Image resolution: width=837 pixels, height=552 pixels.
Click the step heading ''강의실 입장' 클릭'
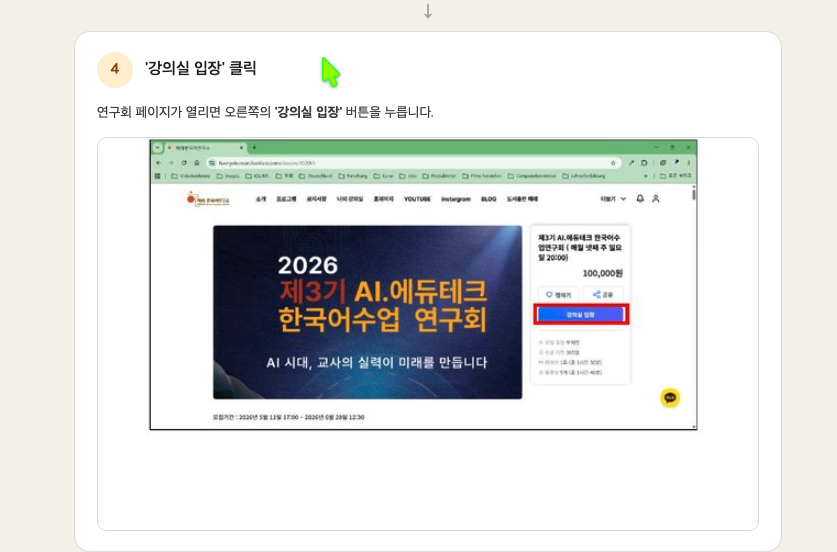click(x=200, y=68)
